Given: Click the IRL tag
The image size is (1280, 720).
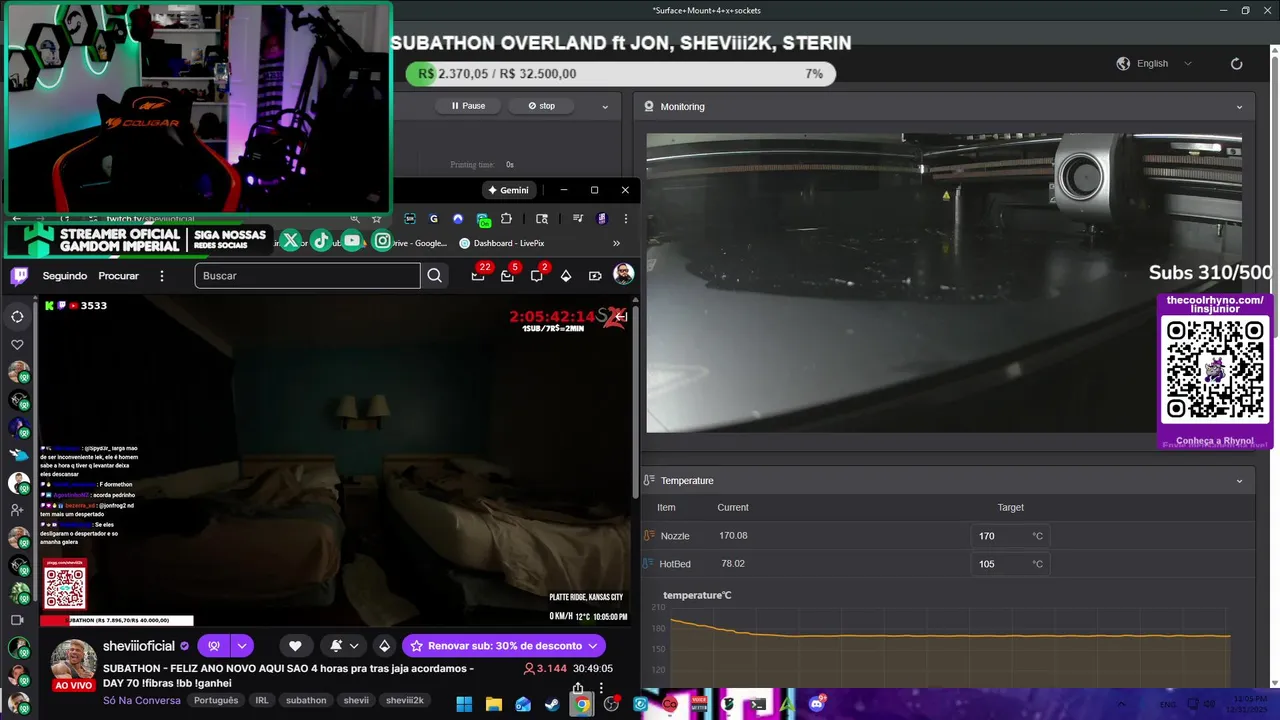Looking at the screenshot, I should click(261, 700).
